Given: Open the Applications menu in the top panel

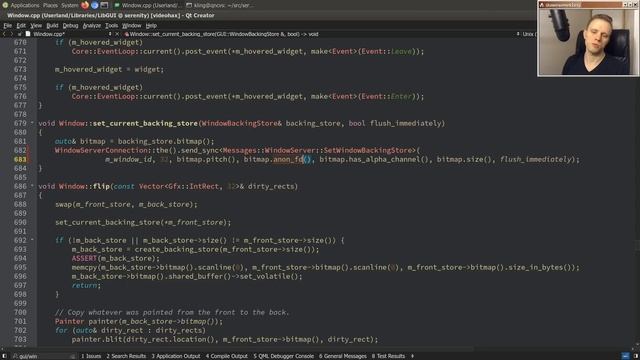Looking at the screenshot, I should pyautogui.click(x=24, y=5).
